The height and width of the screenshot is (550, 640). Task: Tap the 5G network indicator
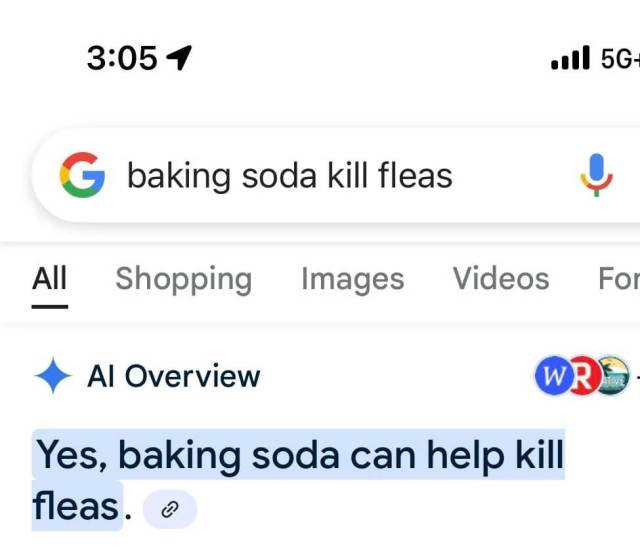[620, 59]
